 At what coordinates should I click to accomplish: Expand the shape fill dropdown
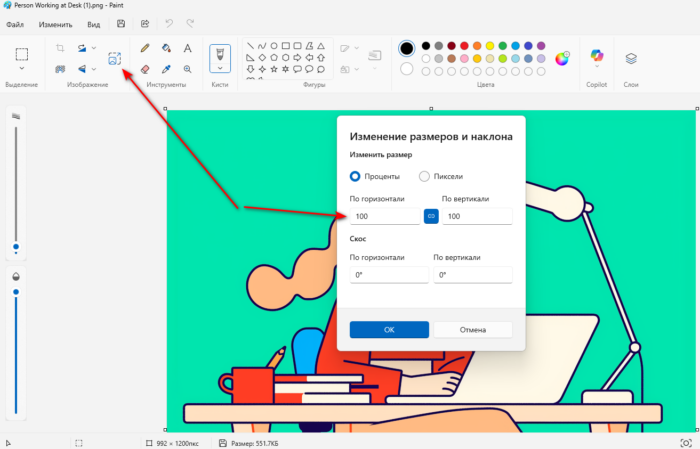click(x=357, y=69)
